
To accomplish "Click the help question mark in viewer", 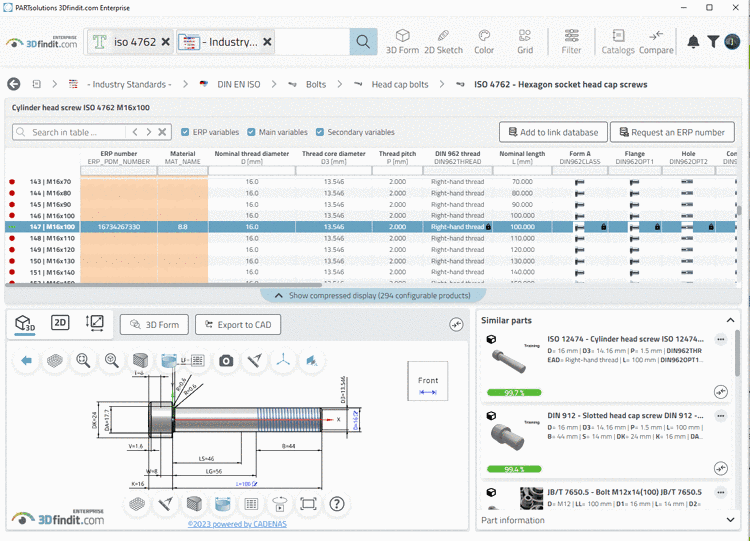I will (x=337, y=504).
